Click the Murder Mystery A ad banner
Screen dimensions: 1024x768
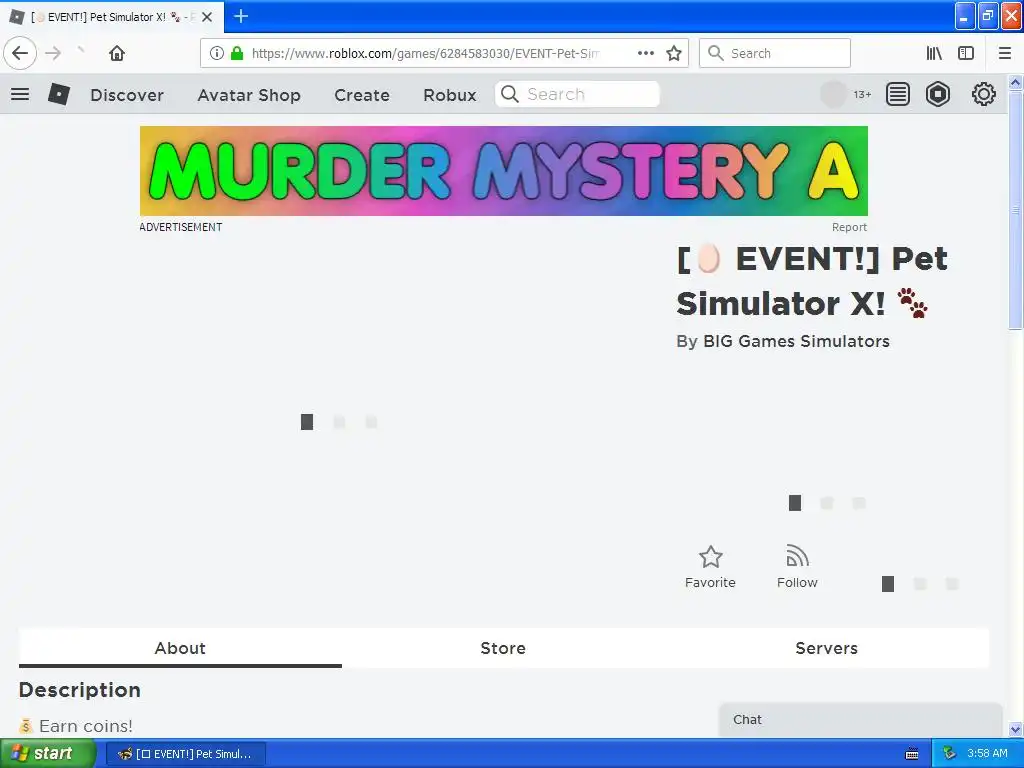(504, 171)
